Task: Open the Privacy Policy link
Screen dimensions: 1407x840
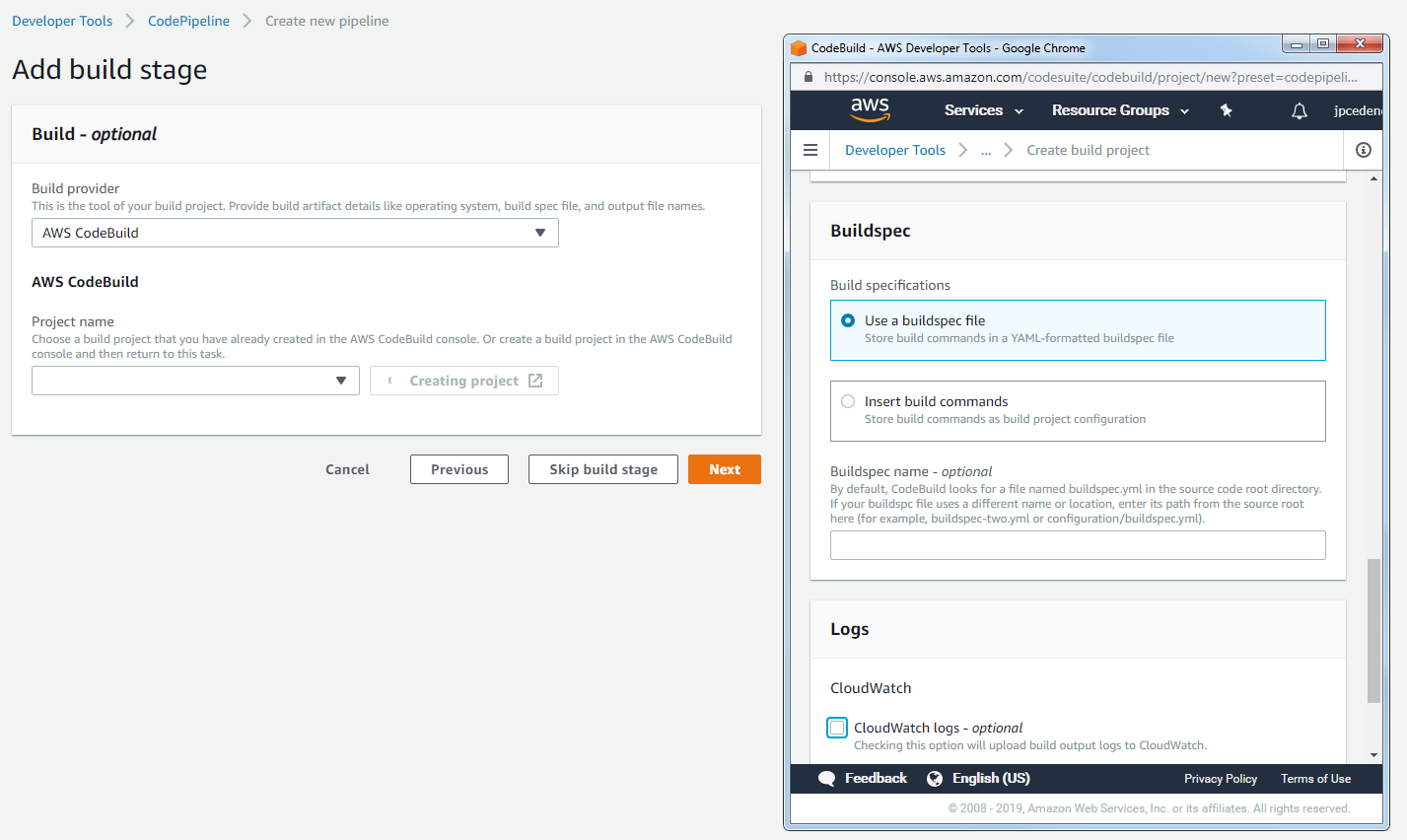Action: click(x=1221, y=779)
